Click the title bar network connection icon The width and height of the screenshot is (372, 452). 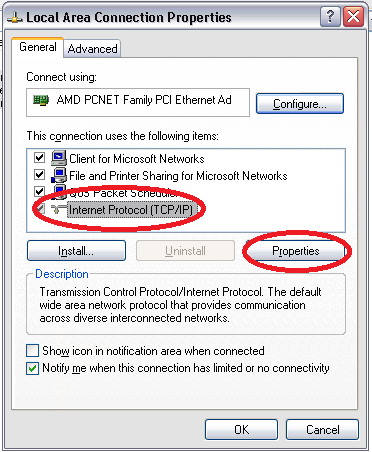15,17
